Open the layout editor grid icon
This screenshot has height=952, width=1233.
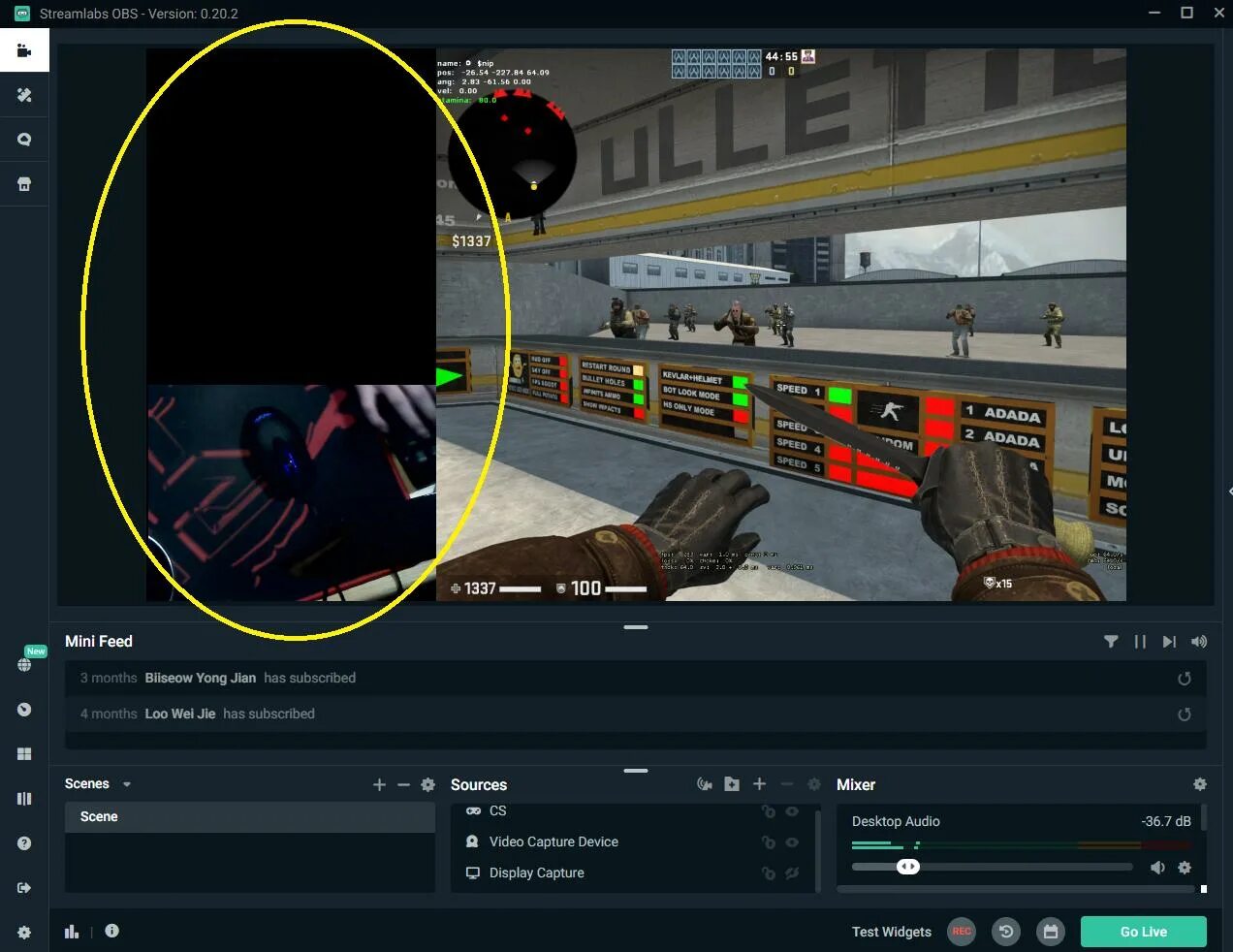click(24, 754)
